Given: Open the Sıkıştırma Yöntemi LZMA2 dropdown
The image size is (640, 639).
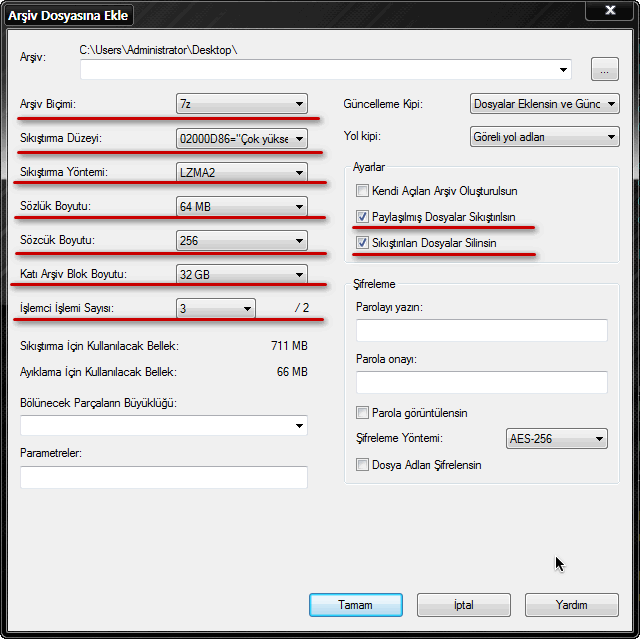Looking at the screenshot, I should coord(242,173).
